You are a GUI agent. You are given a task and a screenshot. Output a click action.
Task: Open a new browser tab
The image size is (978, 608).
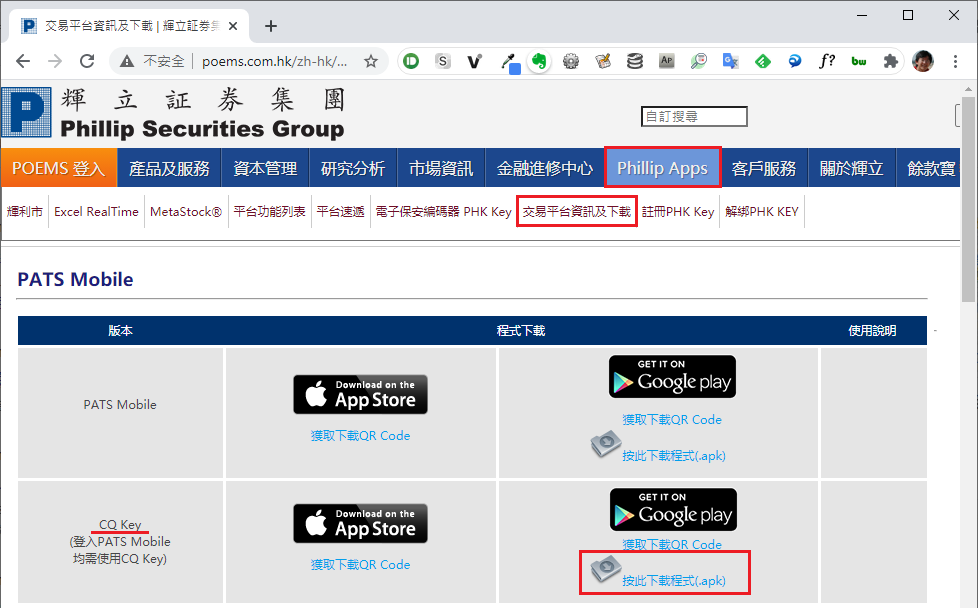[271, 26]
